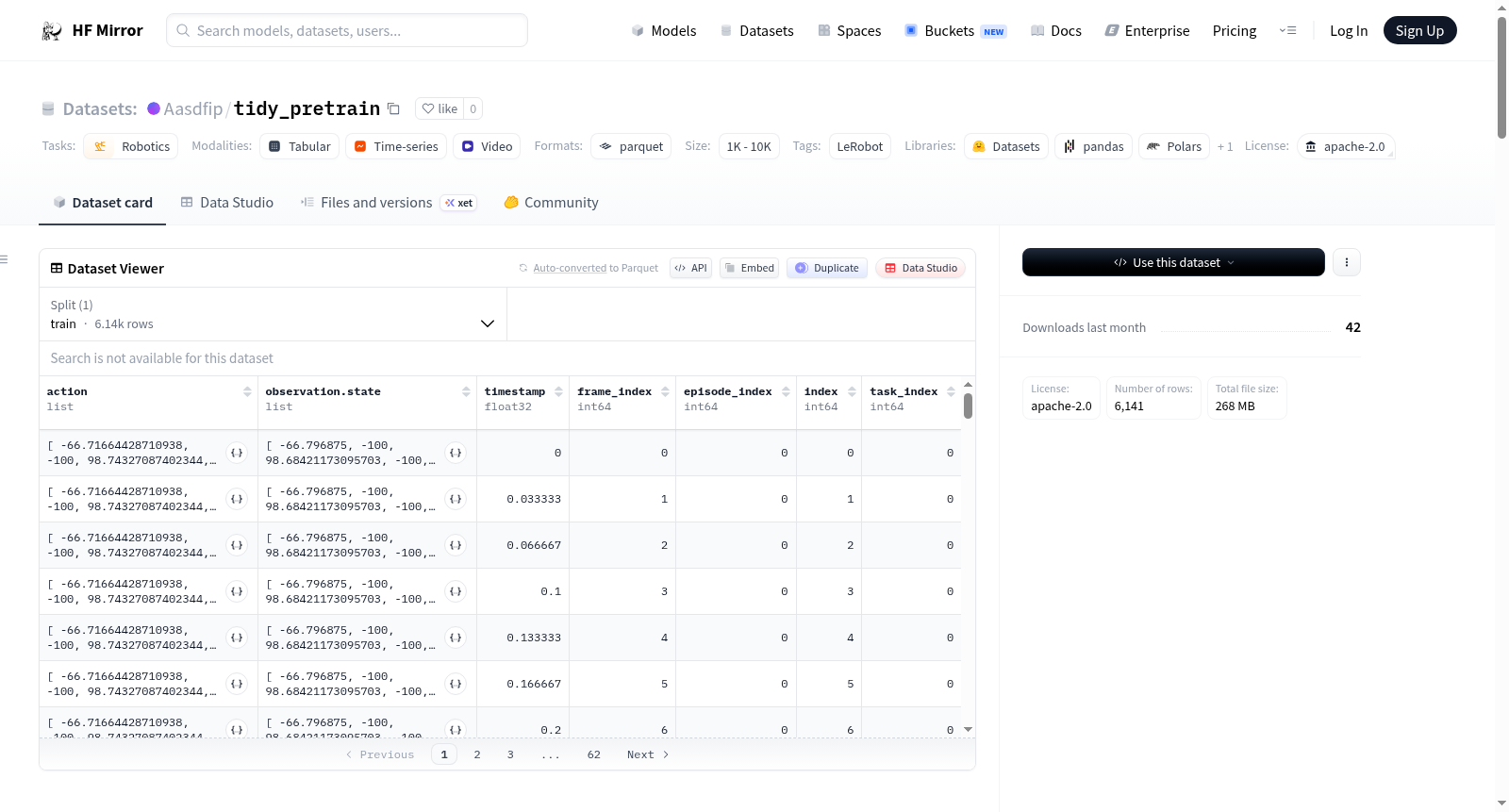Grab the table vertical scrollbar thumb
The width and height of the screenshot is (1509, 812).
[x=968, y=406]
